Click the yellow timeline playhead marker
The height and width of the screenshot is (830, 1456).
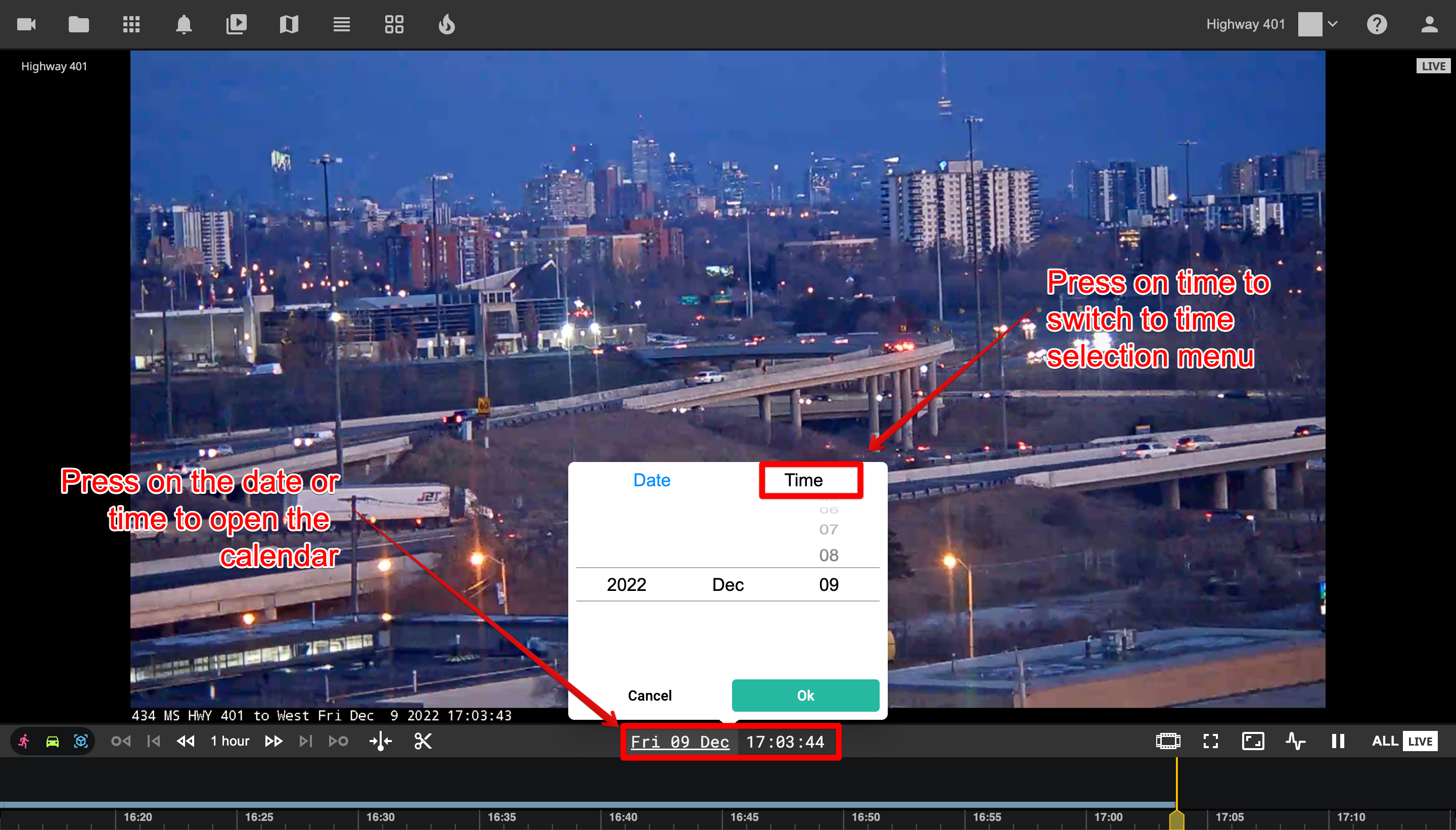coord(1176,820)
